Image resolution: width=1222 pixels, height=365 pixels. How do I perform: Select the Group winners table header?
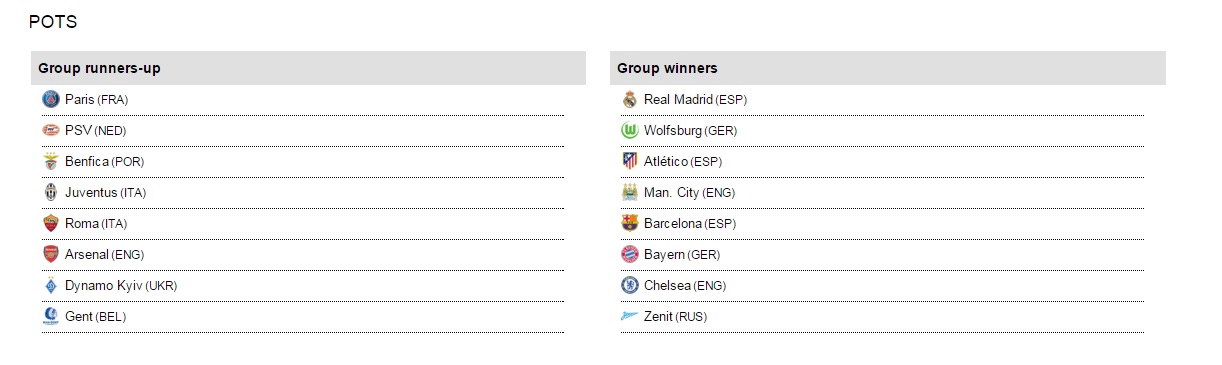pos(888,68)
